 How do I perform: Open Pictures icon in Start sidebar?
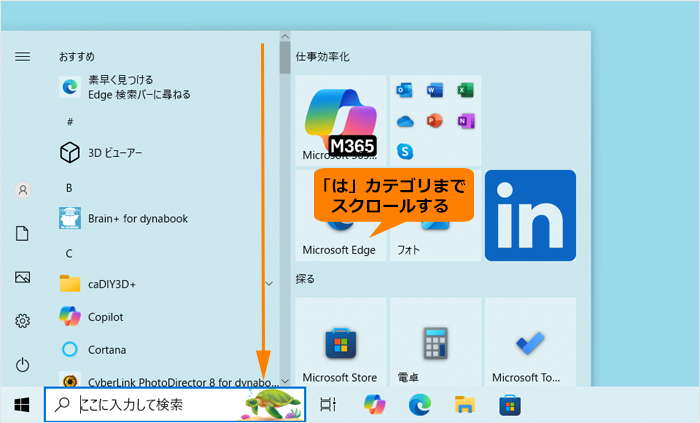[x=22, y=277]
